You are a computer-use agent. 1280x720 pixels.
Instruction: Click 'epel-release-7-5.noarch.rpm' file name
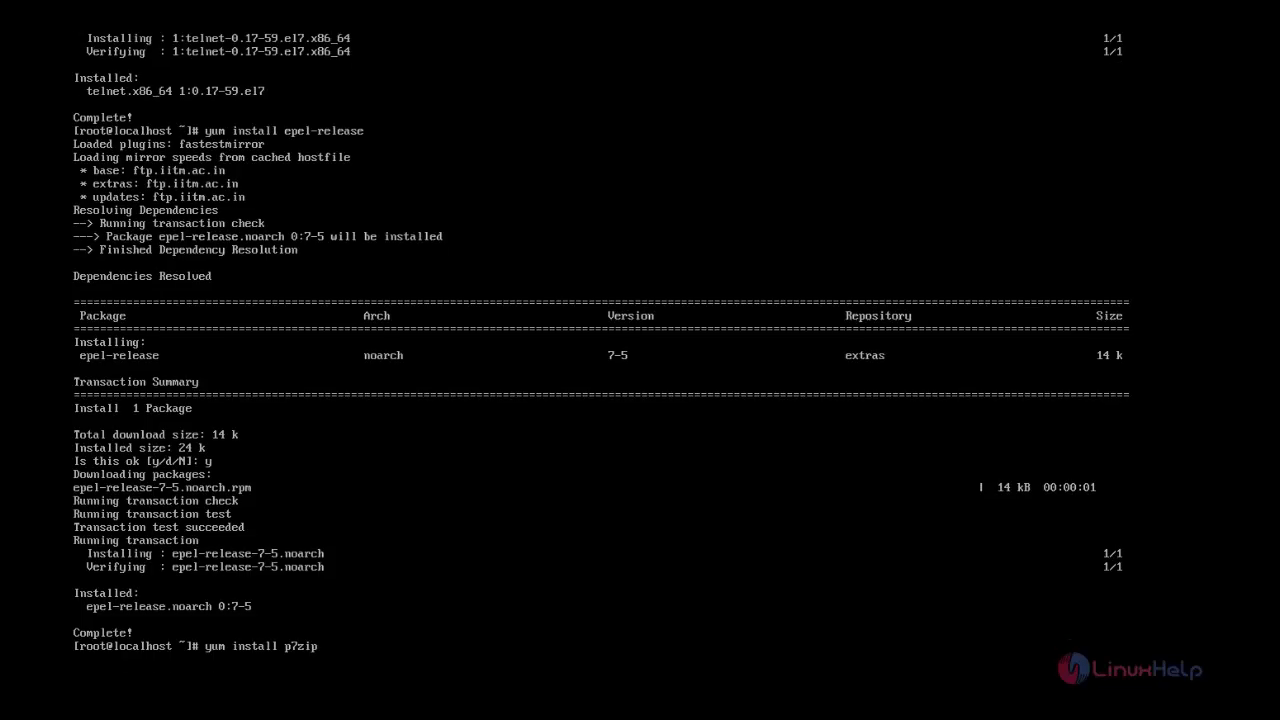tap(162, 488)
